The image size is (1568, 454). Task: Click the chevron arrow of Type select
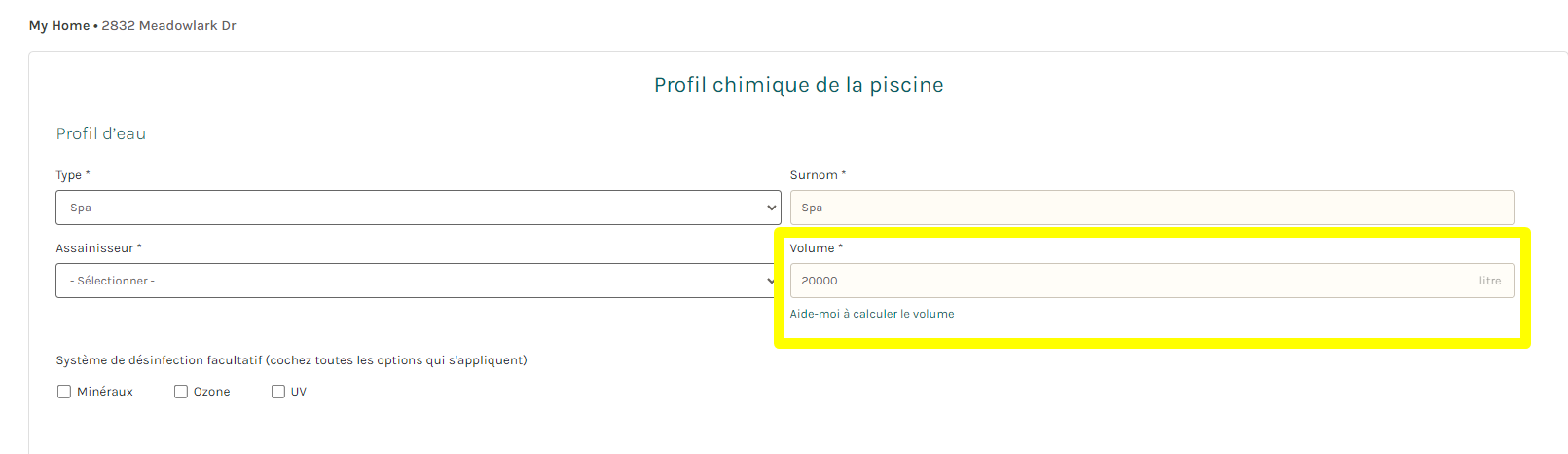(771, 208)
